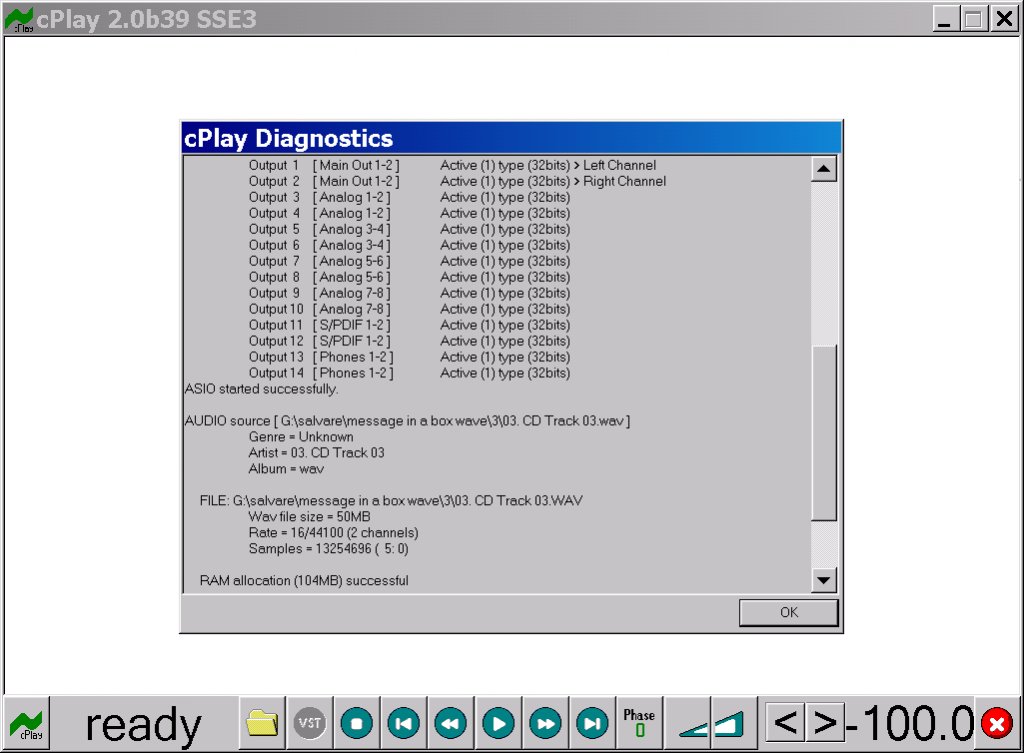The width and height of the screenshot is (1024, 753).
Task: Minimize the cPlay window
Action: point(944,19)
